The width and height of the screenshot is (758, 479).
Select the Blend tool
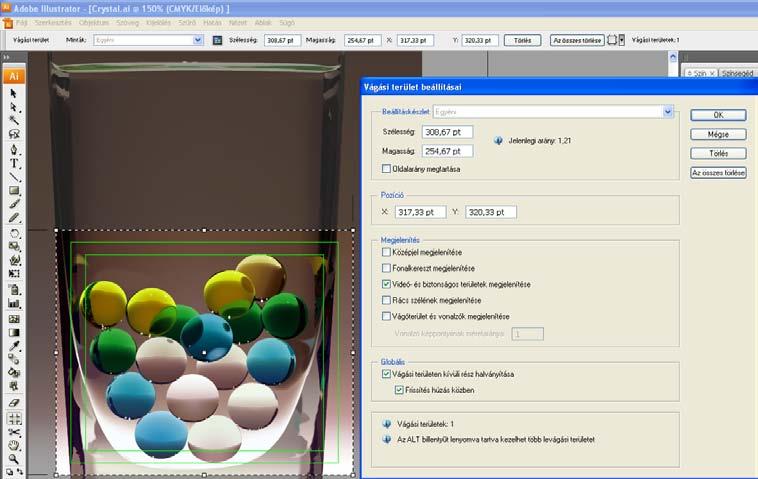click(14, 359)
